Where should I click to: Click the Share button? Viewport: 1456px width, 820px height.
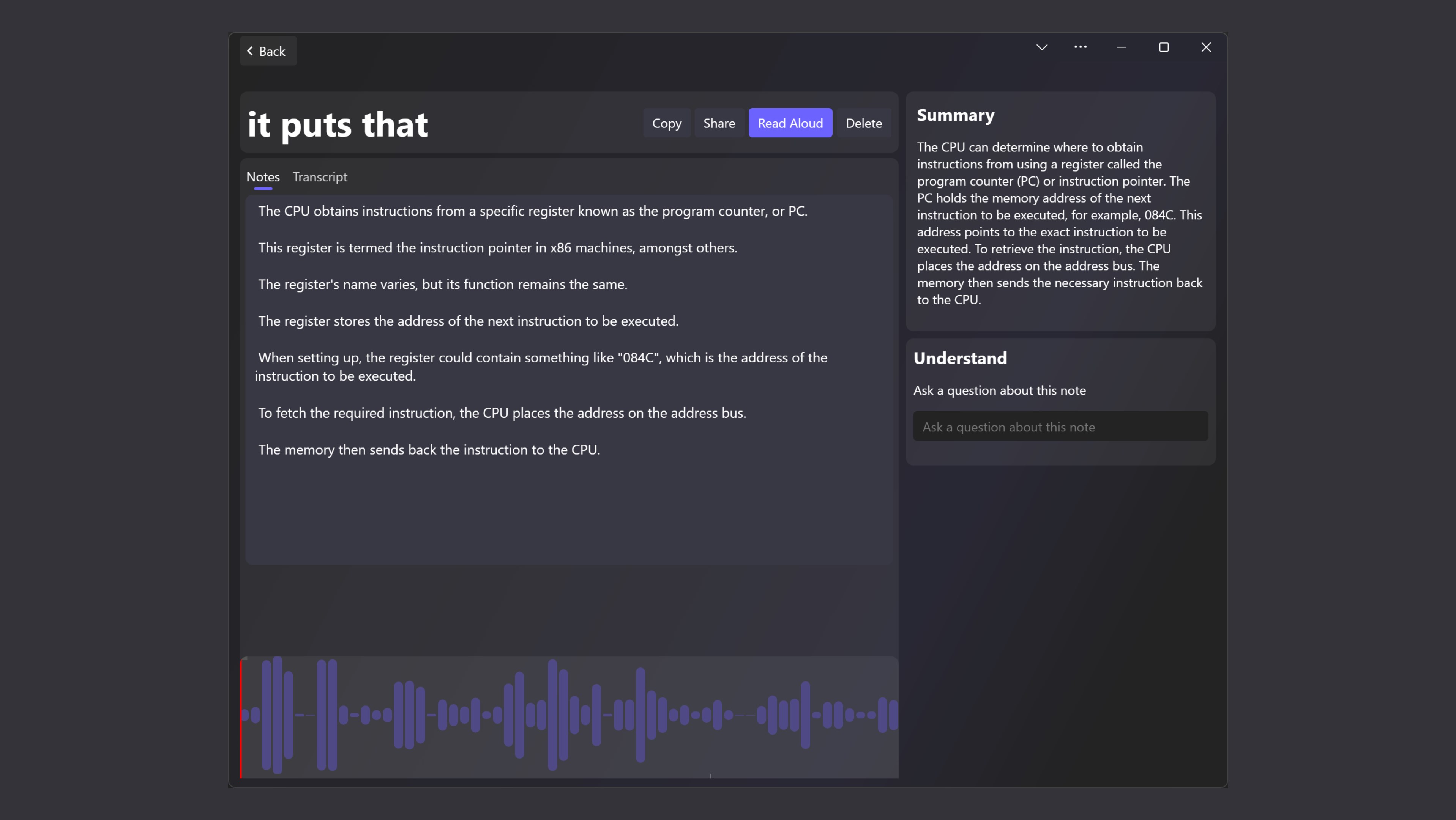point(718,123)
